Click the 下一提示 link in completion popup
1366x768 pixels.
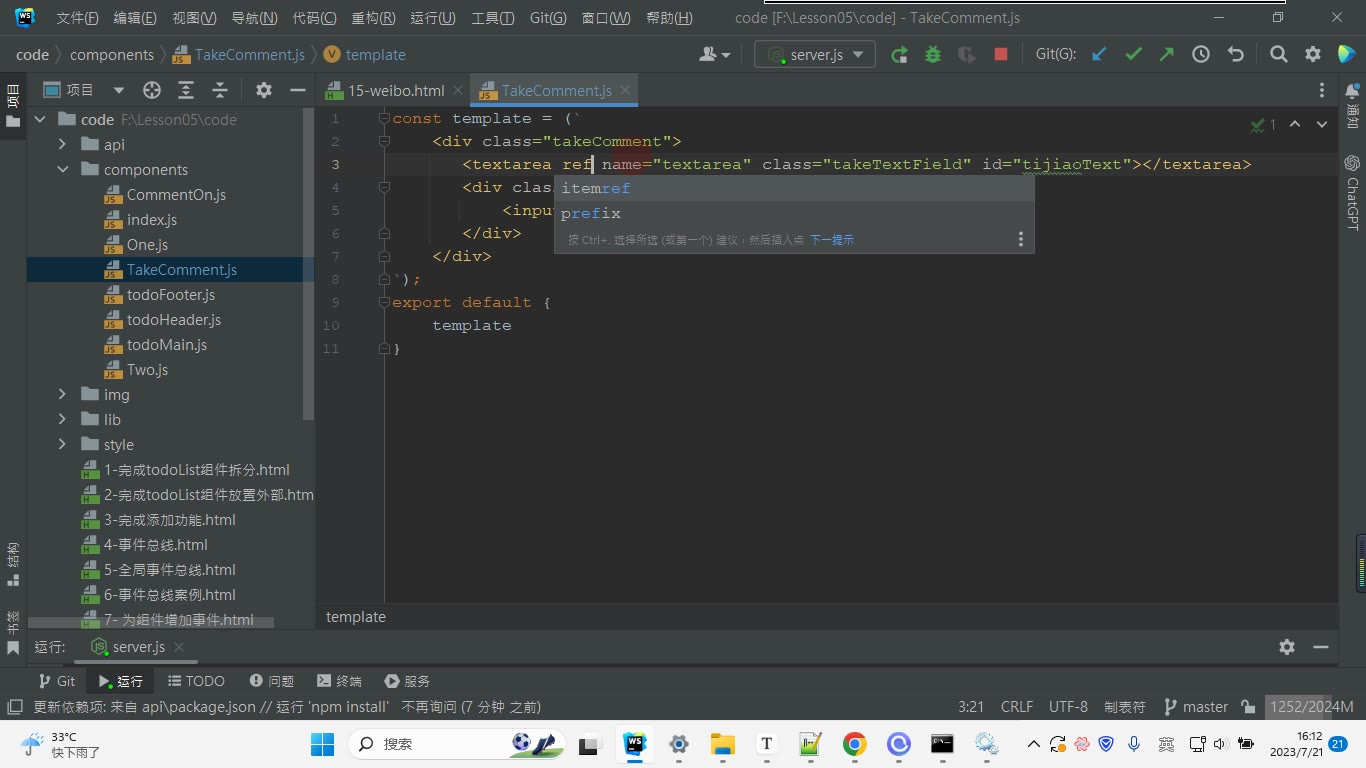[x=832, y=240]
